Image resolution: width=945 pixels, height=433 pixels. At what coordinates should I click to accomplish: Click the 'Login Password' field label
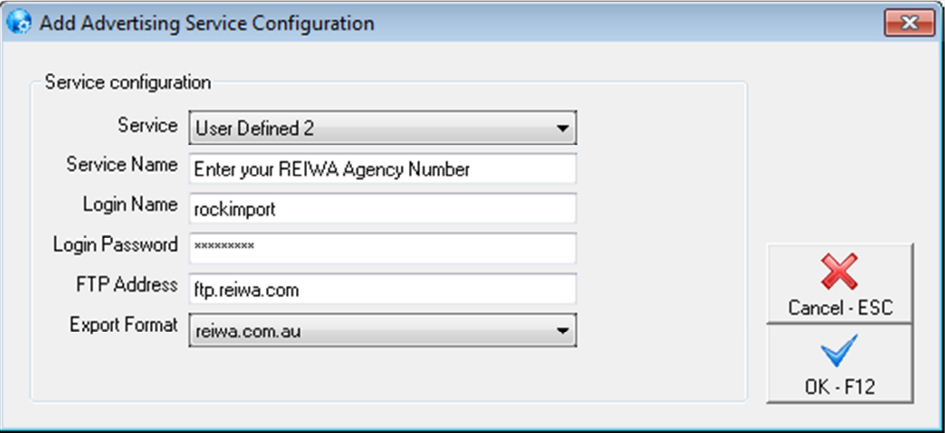pyautogui.click(x=115, y=245)
